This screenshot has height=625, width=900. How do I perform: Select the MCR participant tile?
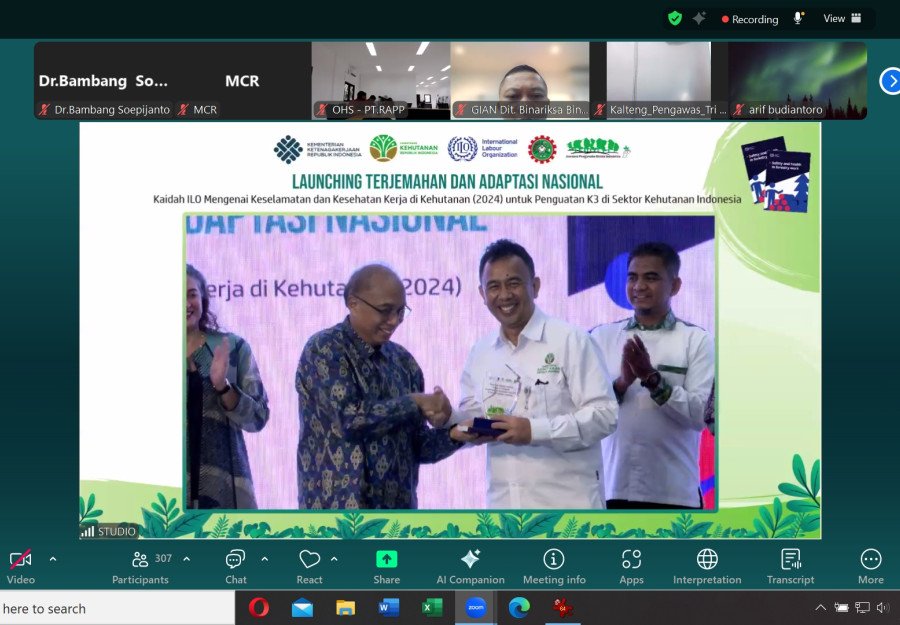click(242, 81)
